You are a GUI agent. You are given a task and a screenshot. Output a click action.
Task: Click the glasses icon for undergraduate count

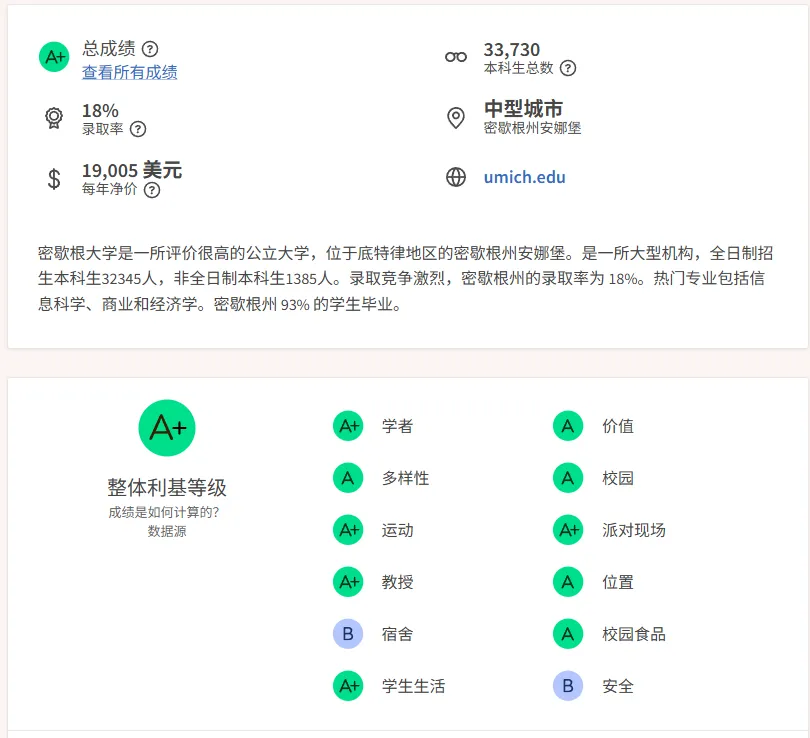pos(456,57)
